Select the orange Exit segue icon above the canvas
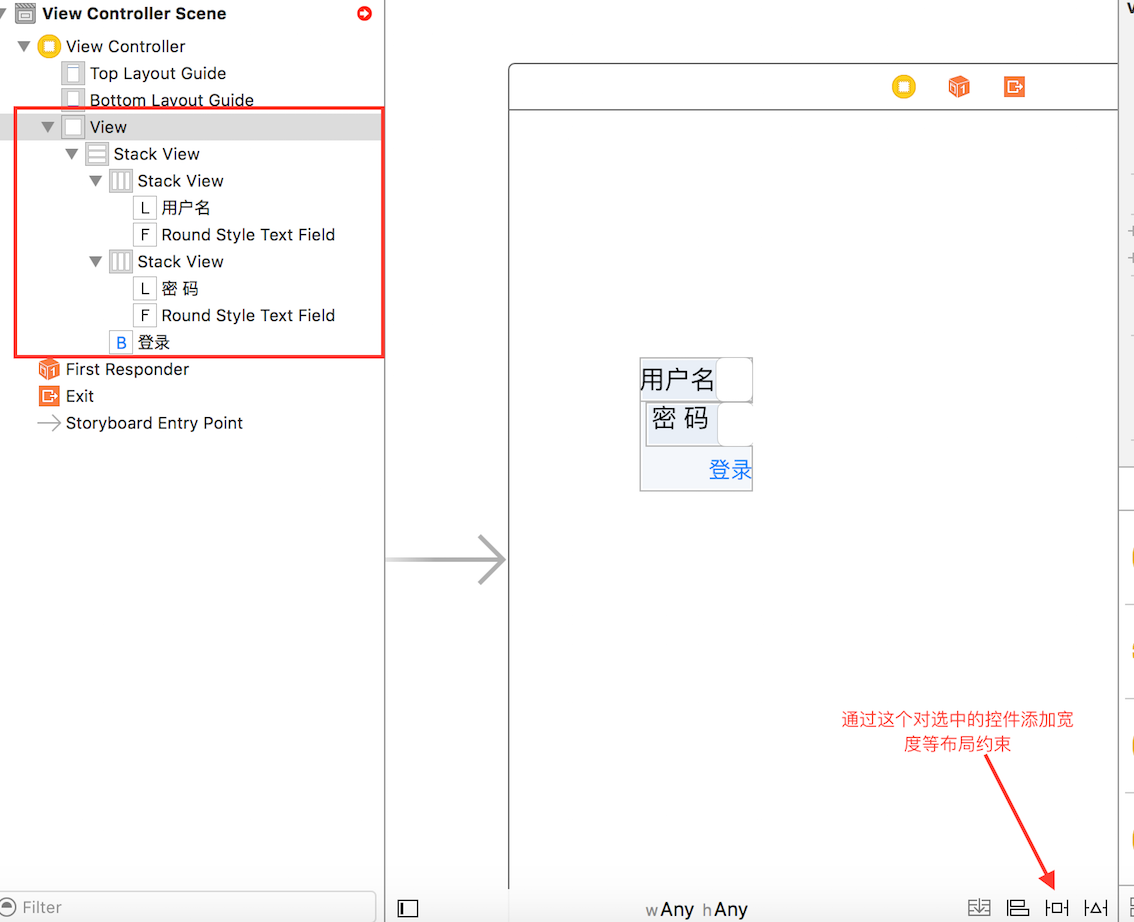 tap(1014, 87)
